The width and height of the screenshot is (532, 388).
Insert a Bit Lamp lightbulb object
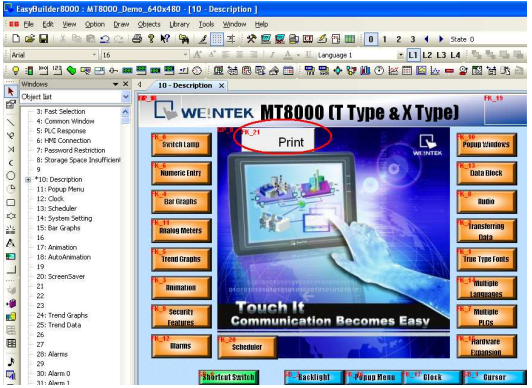[16, 71]
